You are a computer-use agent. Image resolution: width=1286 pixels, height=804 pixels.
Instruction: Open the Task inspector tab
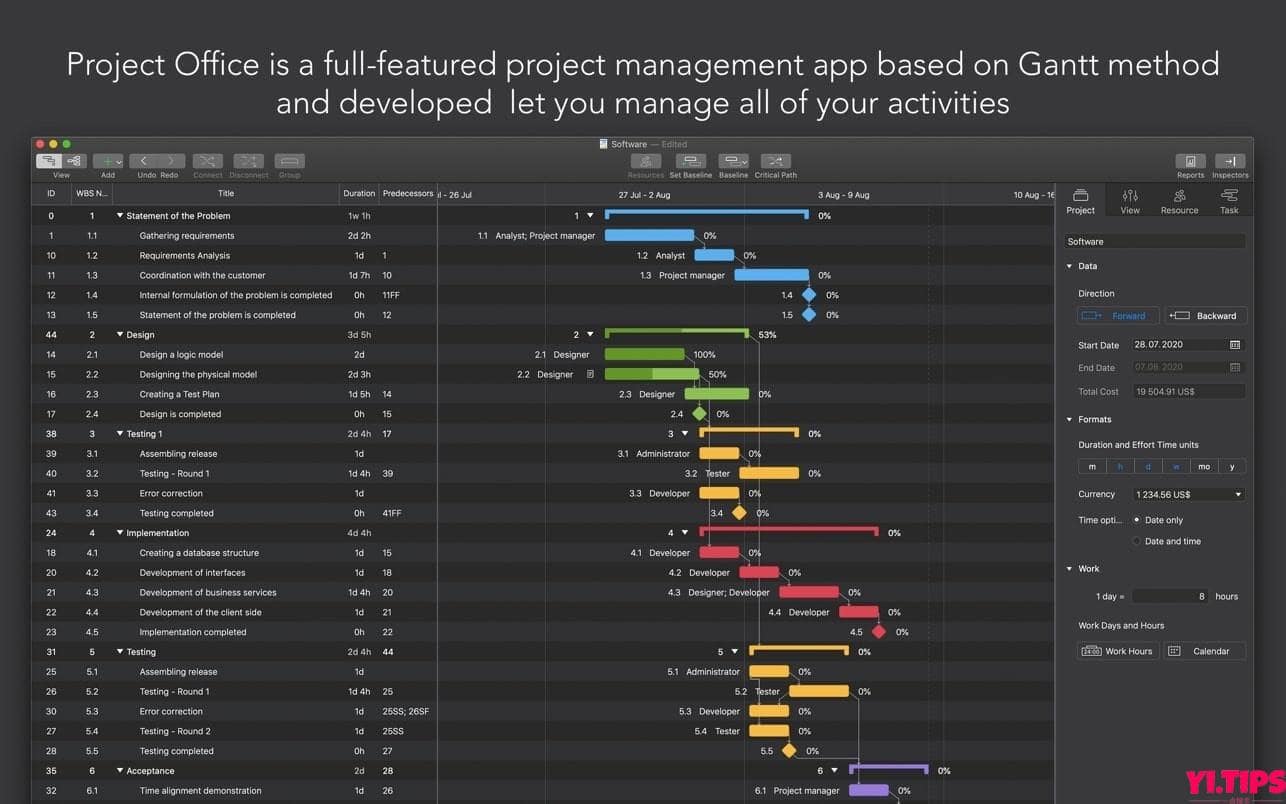(x=1229, y=201)
